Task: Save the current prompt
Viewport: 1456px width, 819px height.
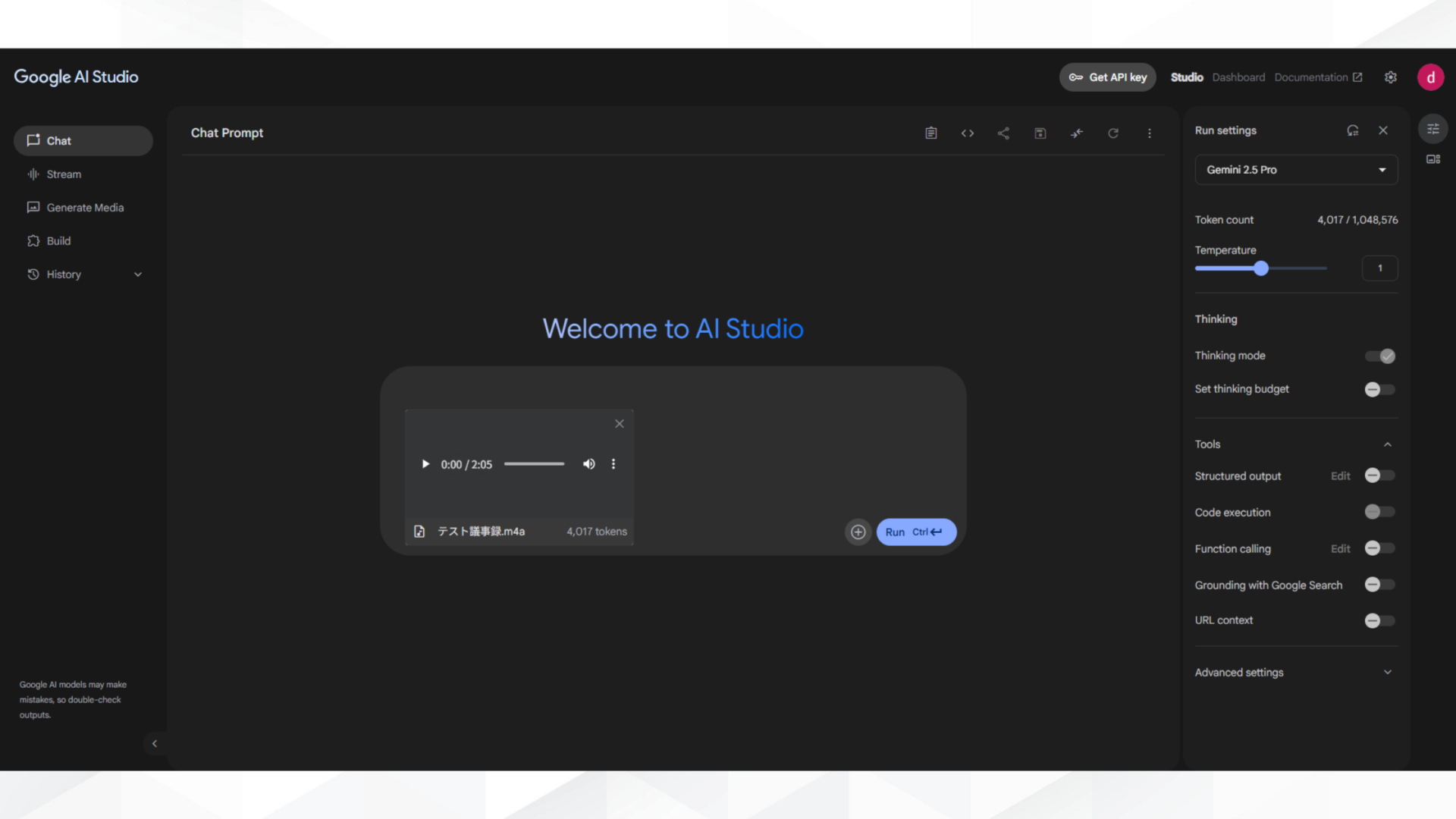Action: click(1040, 133)
